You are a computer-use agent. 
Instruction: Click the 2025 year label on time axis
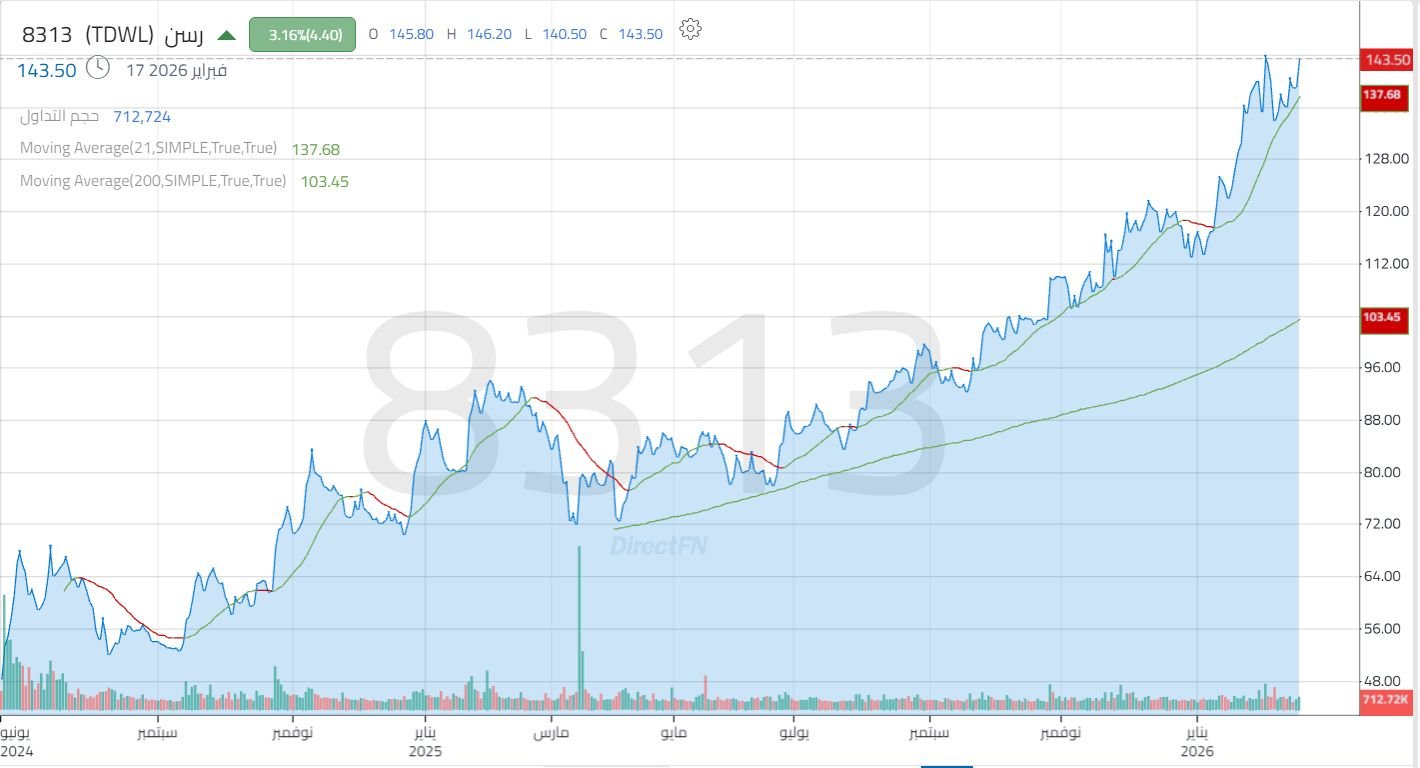pyautogui.click(x=425, y=751)
